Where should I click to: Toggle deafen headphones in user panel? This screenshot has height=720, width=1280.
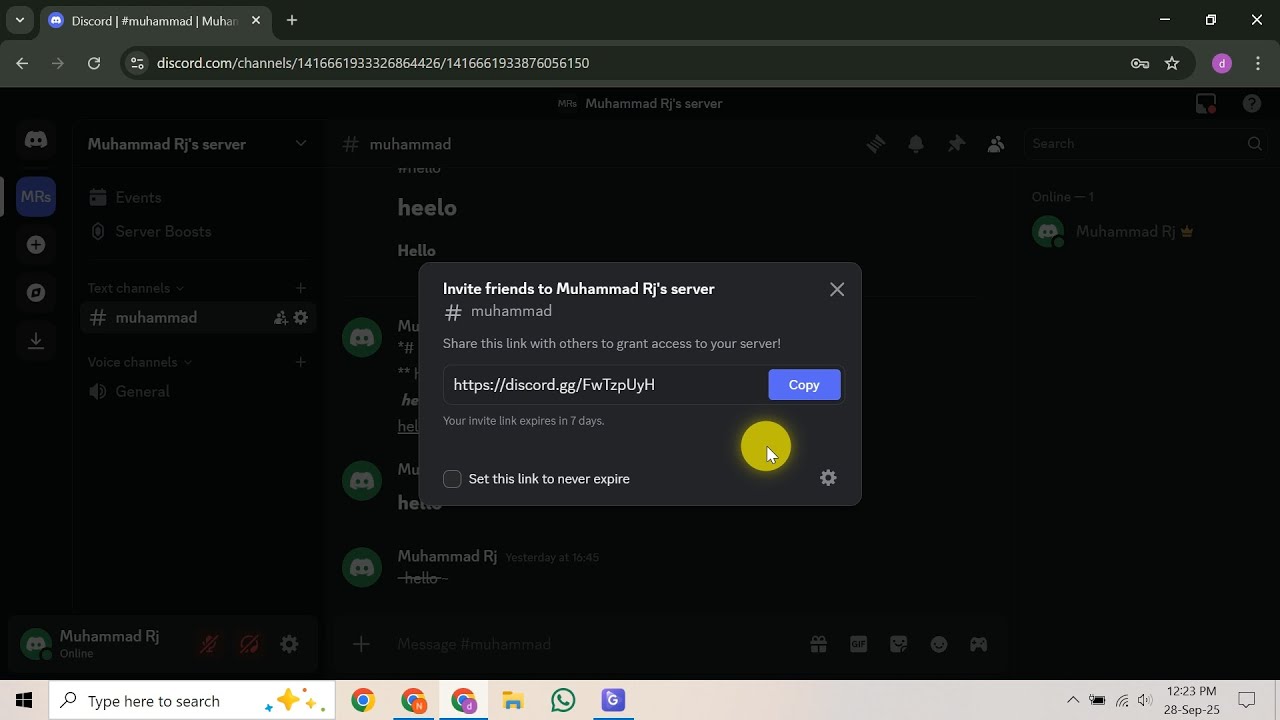click(249, 645)
